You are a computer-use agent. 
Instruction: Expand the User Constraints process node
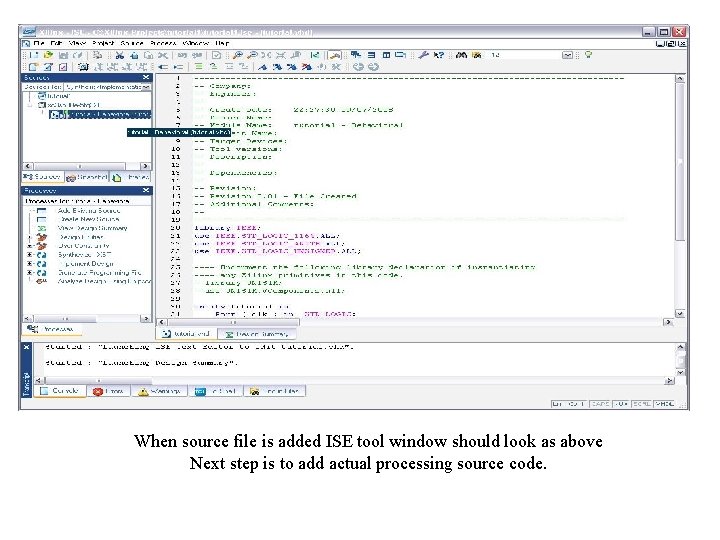click(x=30, y=246)
